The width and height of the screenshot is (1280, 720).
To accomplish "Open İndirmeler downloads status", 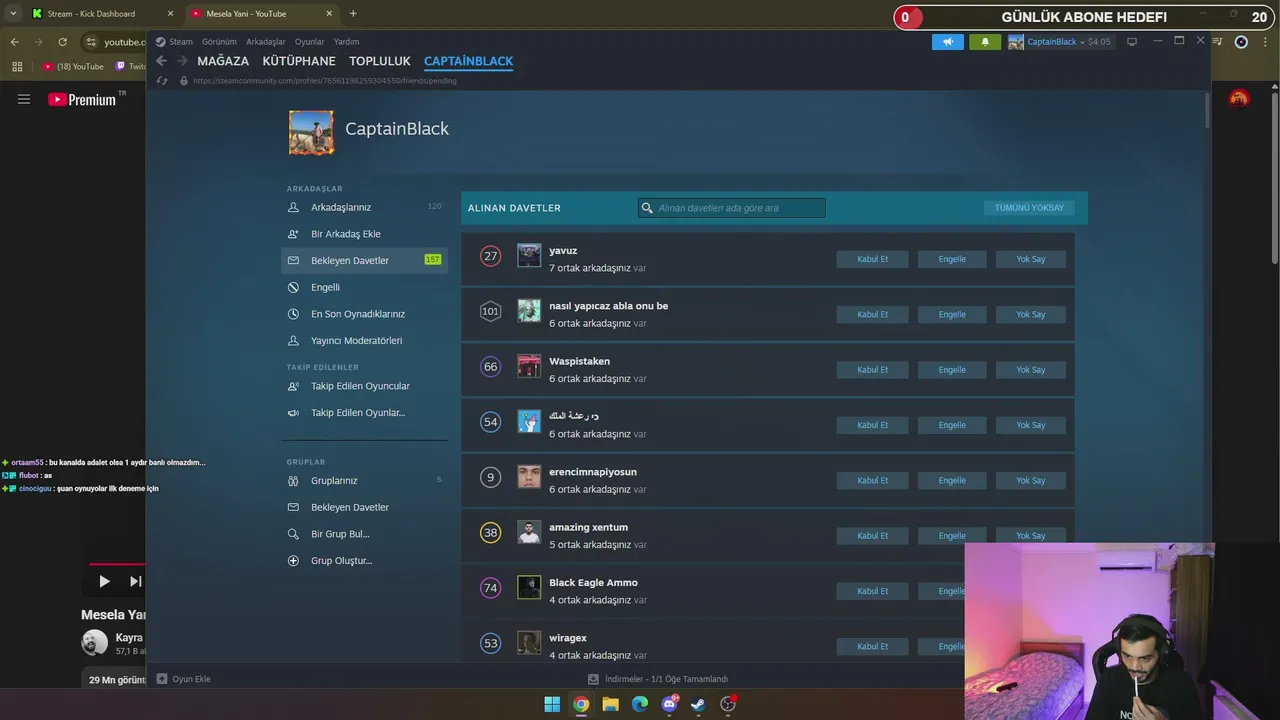I will 658,679.
